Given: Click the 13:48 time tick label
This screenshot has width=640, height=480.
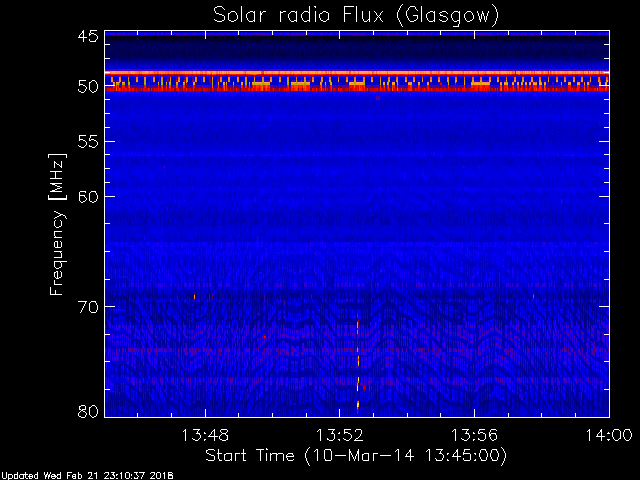Looking at the screenshot, I should pos(205,435).
